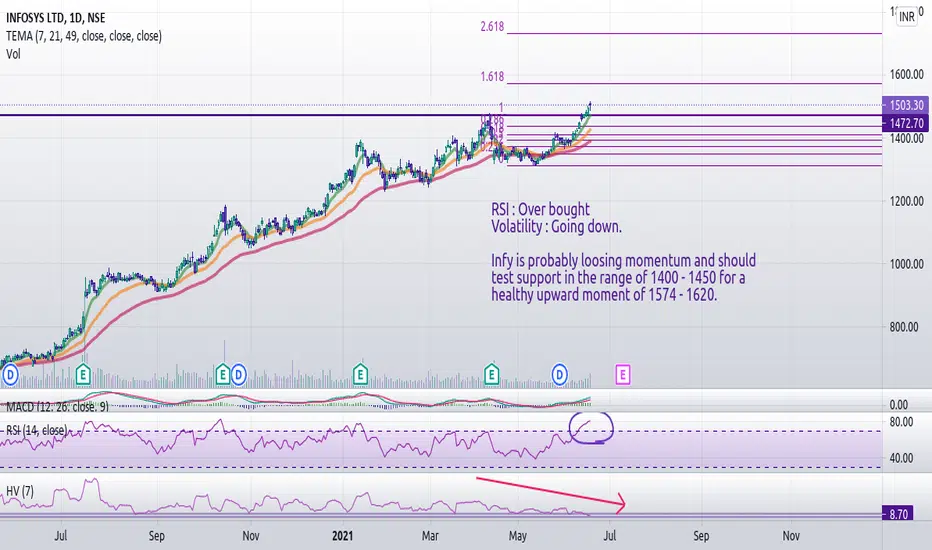Click the 1472.70 horizontal line price label
Image resolution: width=932 pixels, height=550 pixels.
906,124
